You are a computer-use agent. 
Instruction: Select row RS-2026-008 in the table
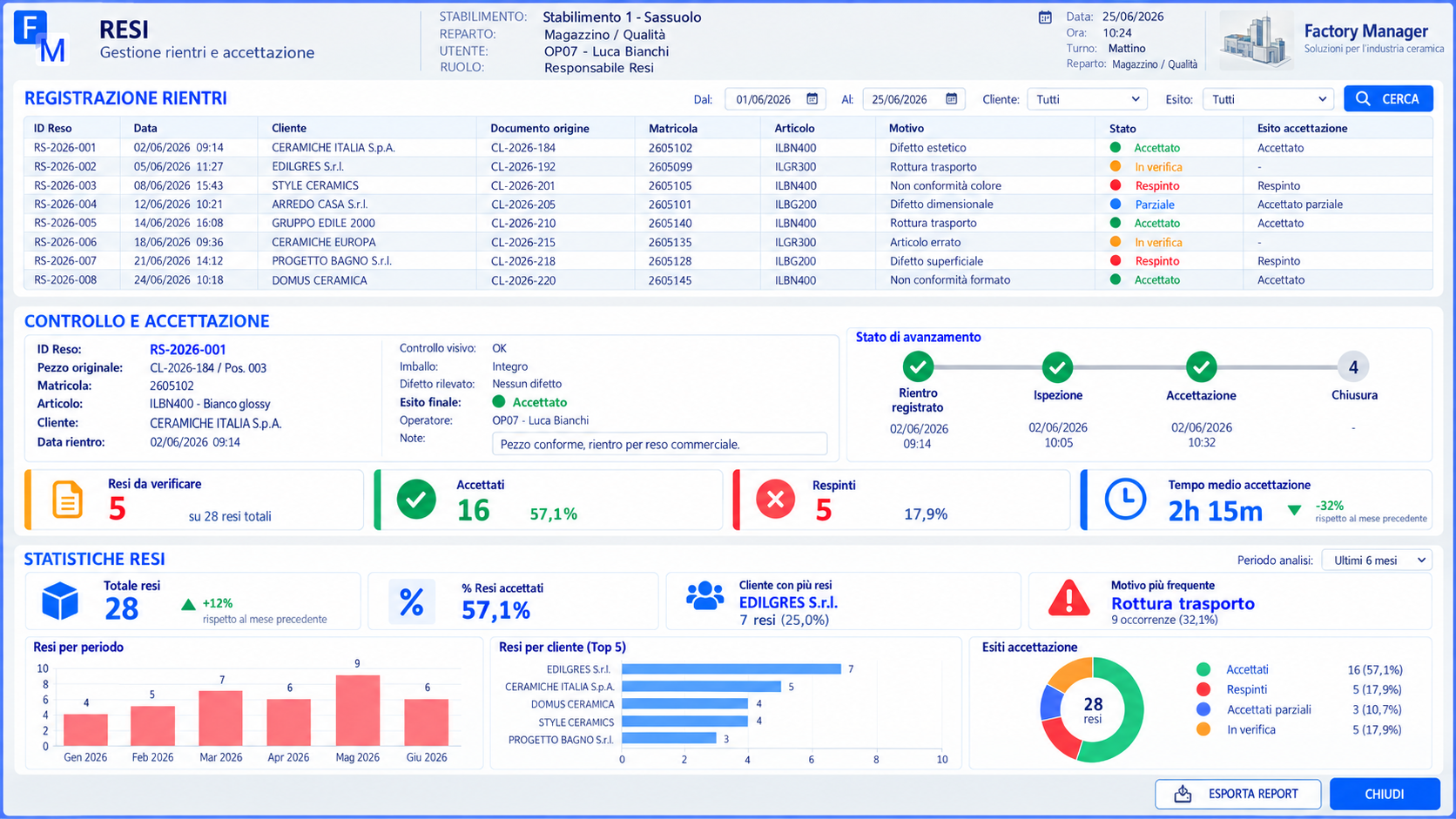click(728, 280)
